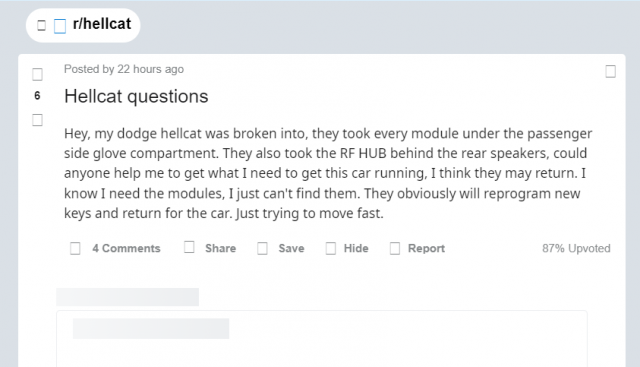Click the comments speech-bubble icon
Viewport: 640px width, 367px height.
coord(75,248)
